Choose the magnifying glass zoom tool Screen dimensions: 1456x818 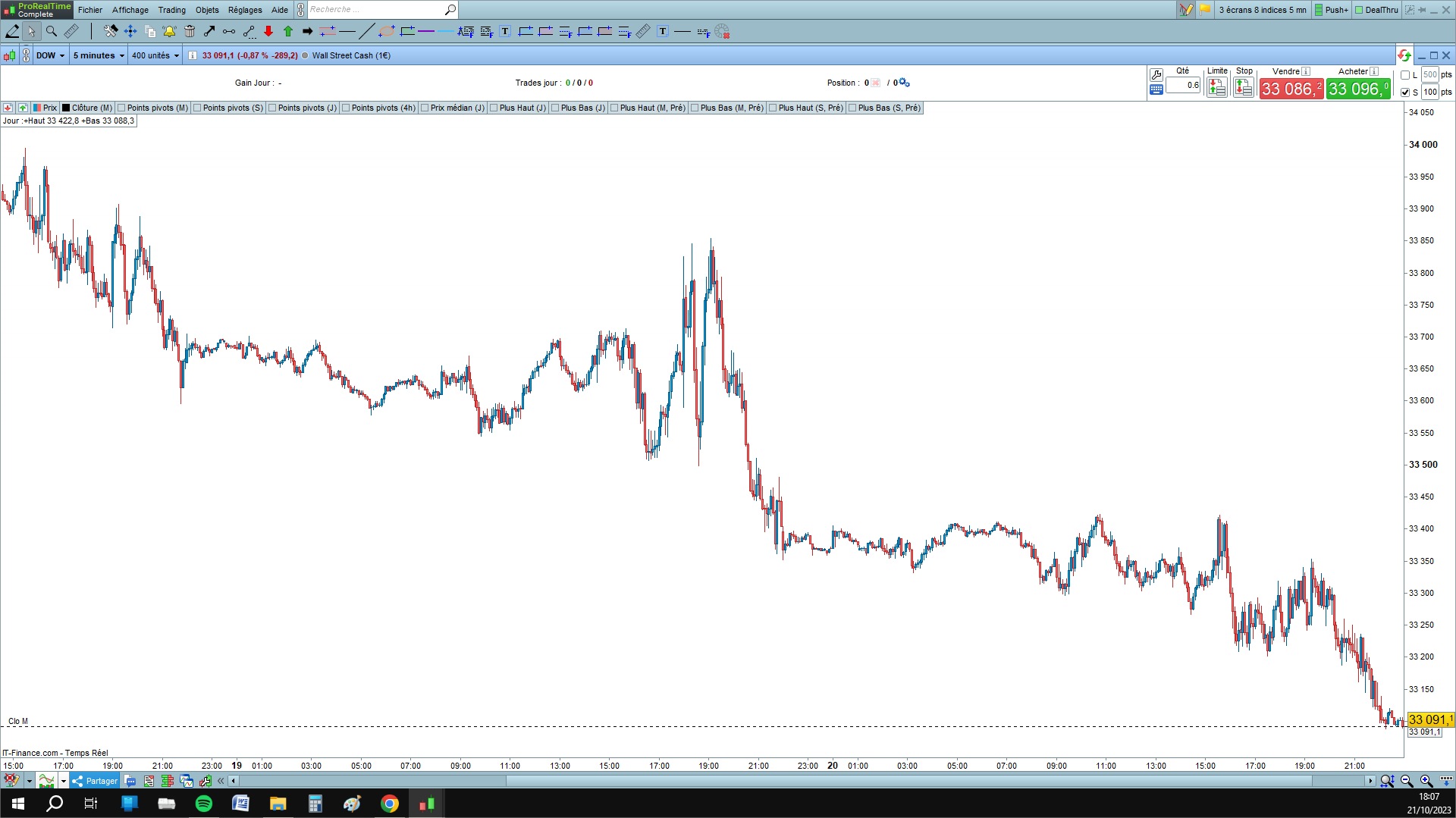pos(52,31)
